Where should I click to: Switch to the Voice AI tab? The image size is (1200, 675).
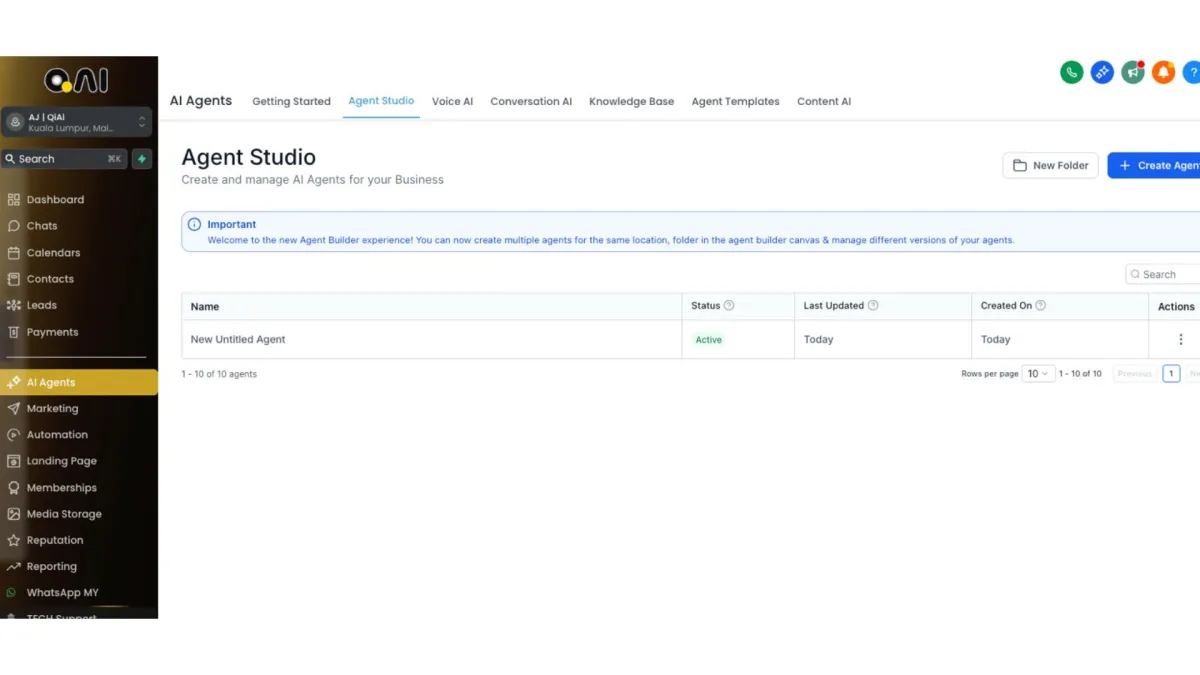tap(452, 102)
